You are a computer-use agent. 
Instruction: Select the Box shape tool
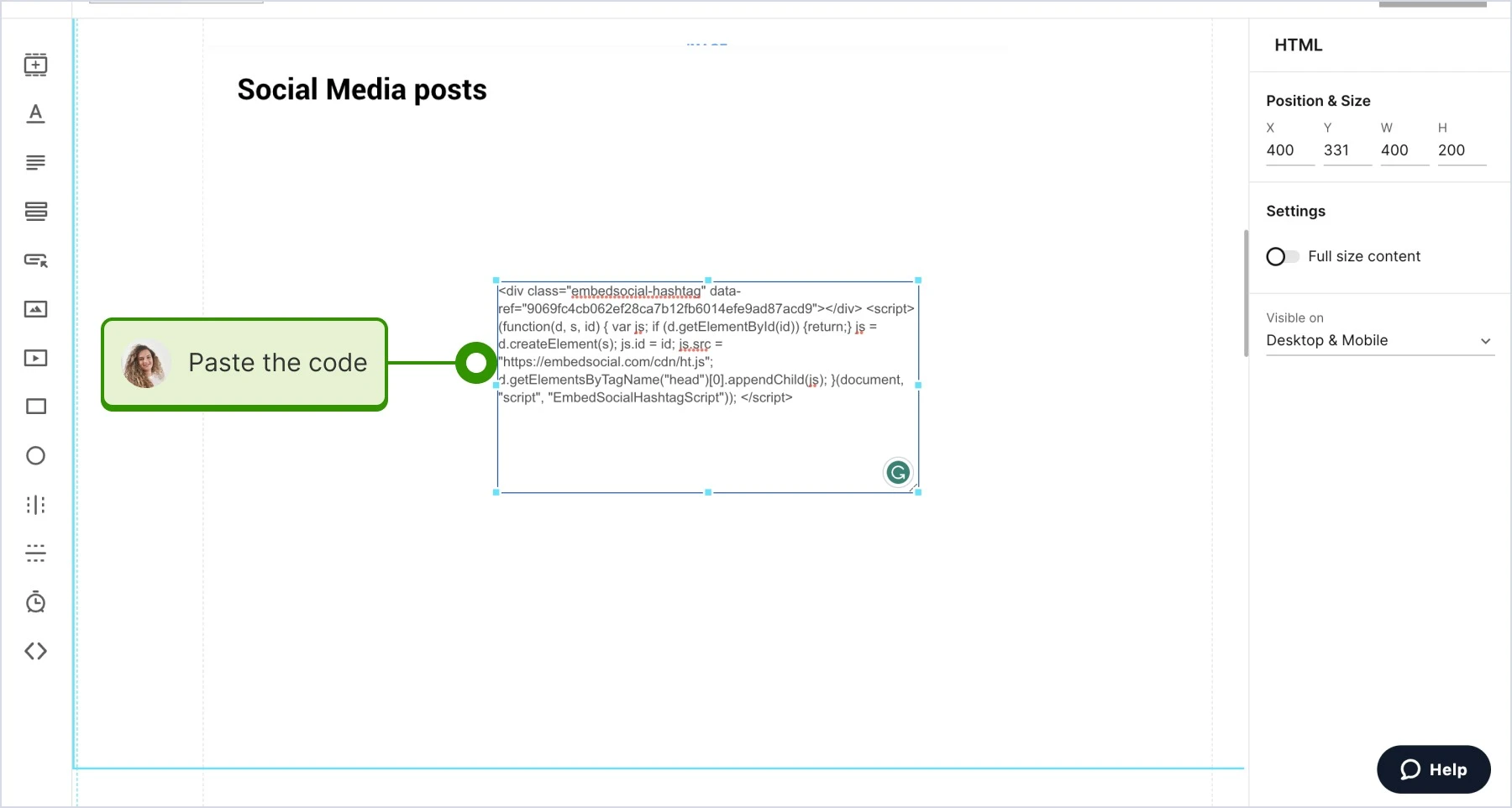[35, 407]
